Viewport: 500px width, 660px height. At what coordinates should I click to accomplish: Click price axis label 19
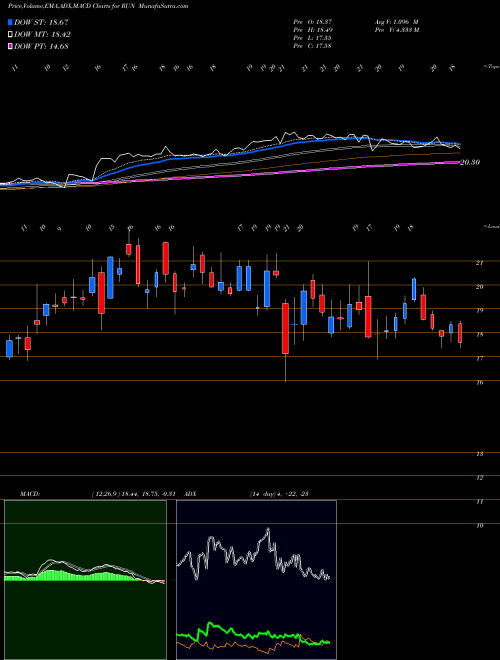pyautogui.click(x=479, y=311)
